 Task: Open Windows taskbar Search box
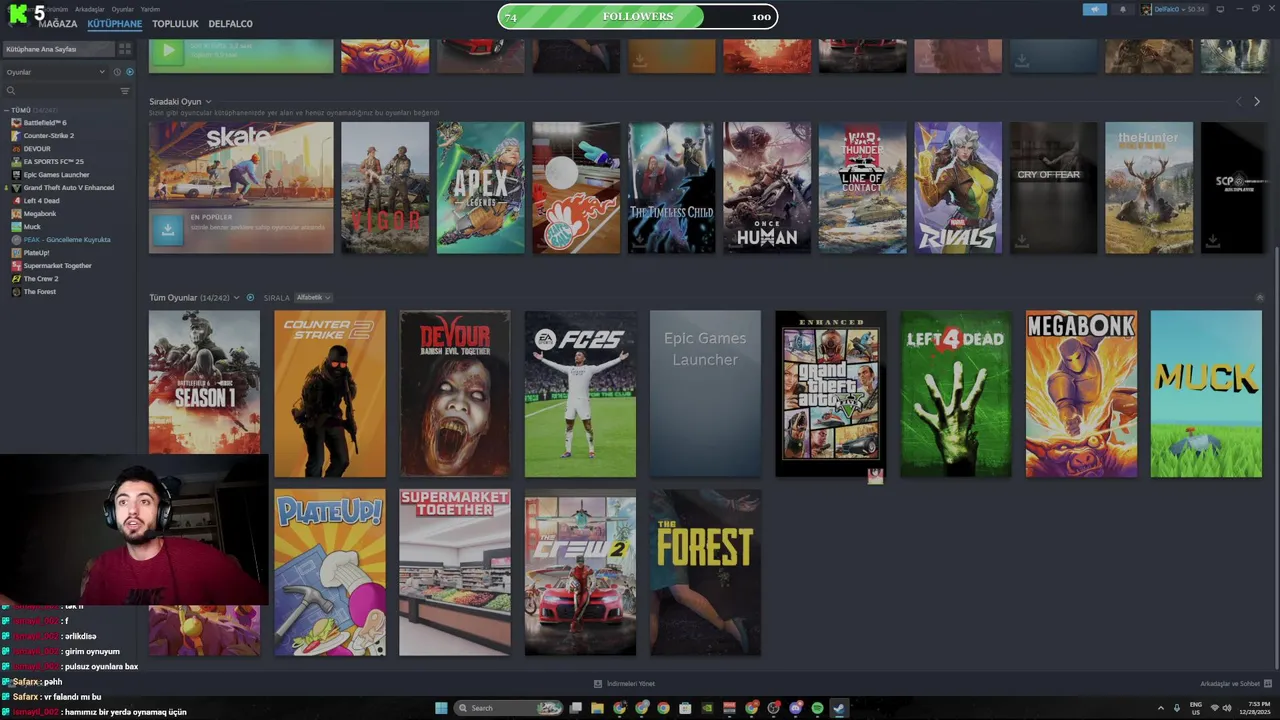(508, 708)
